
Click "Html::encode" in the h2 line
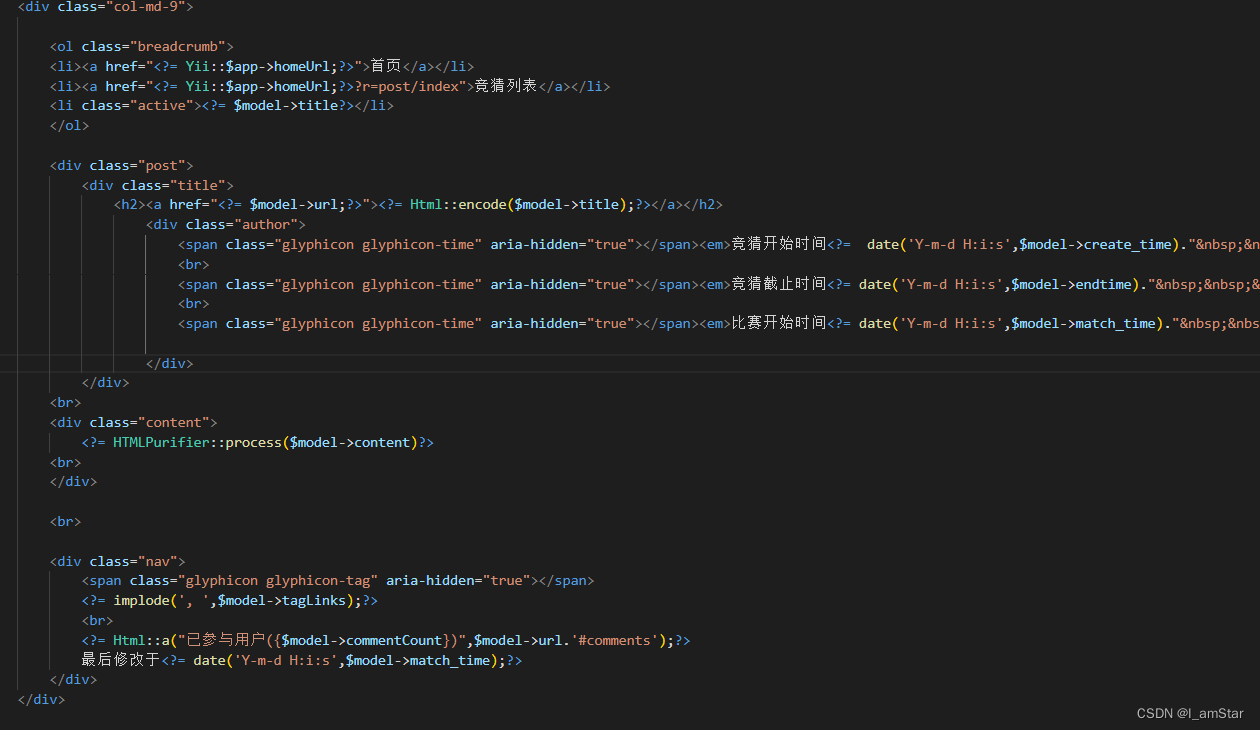coord(458,204)
